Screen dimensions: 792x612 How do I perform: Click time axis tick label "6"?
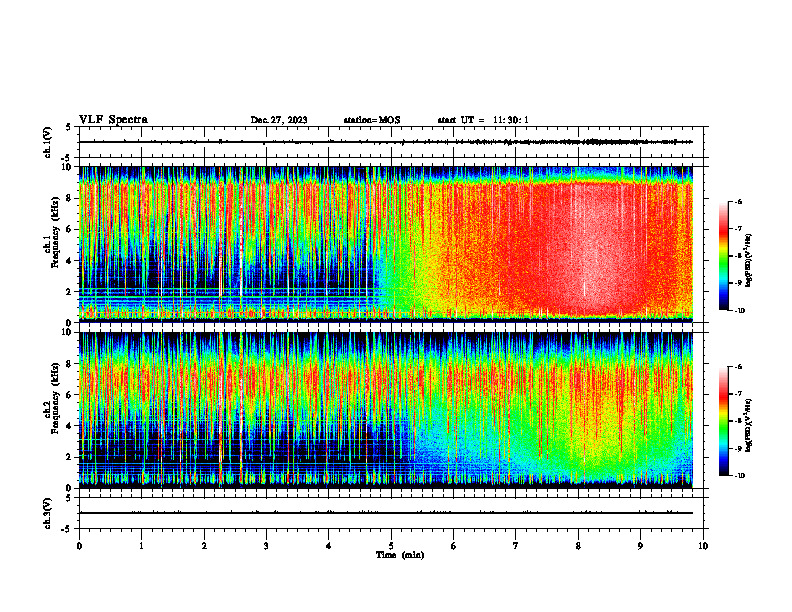[454, 546]
